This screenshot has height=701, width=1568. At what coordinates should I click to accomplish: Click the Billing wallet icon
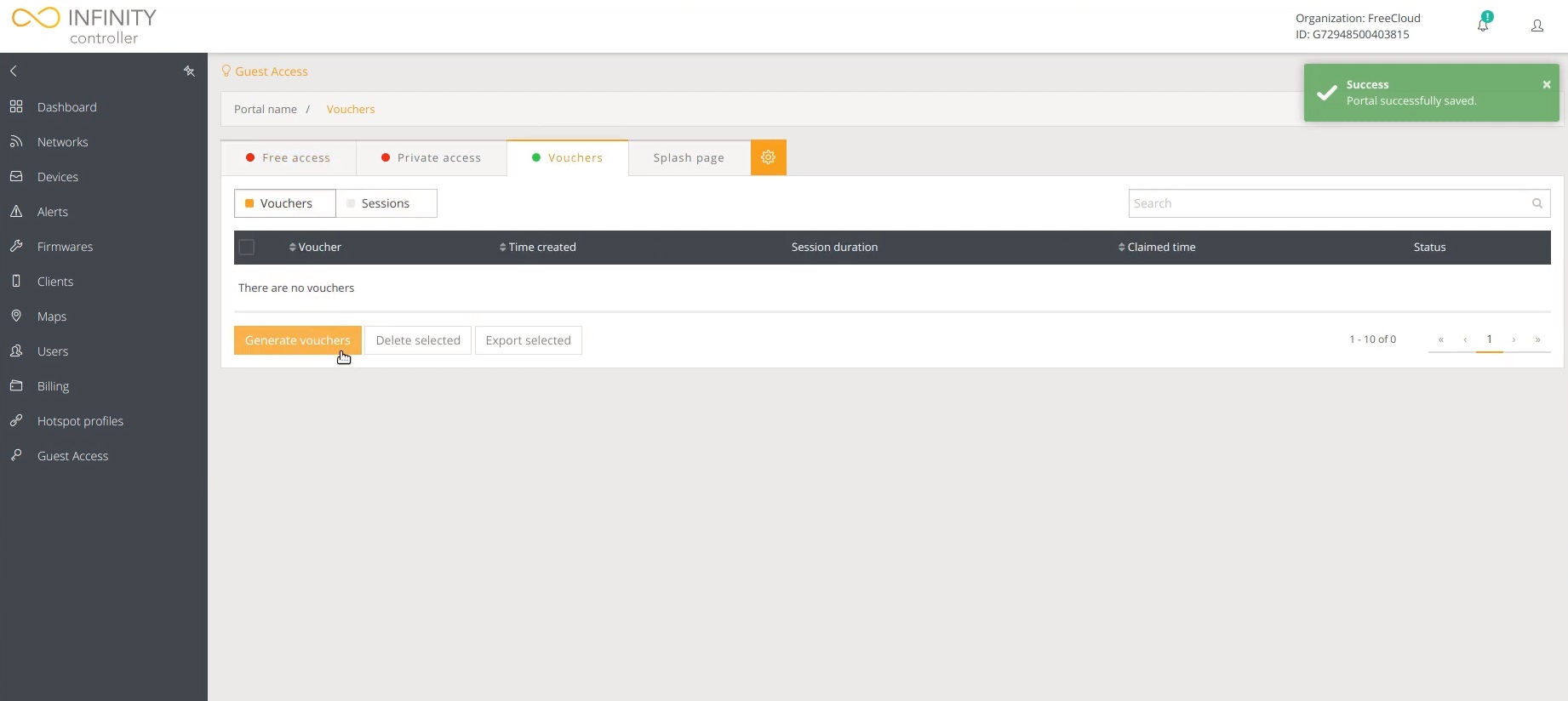tap(16, 386)
